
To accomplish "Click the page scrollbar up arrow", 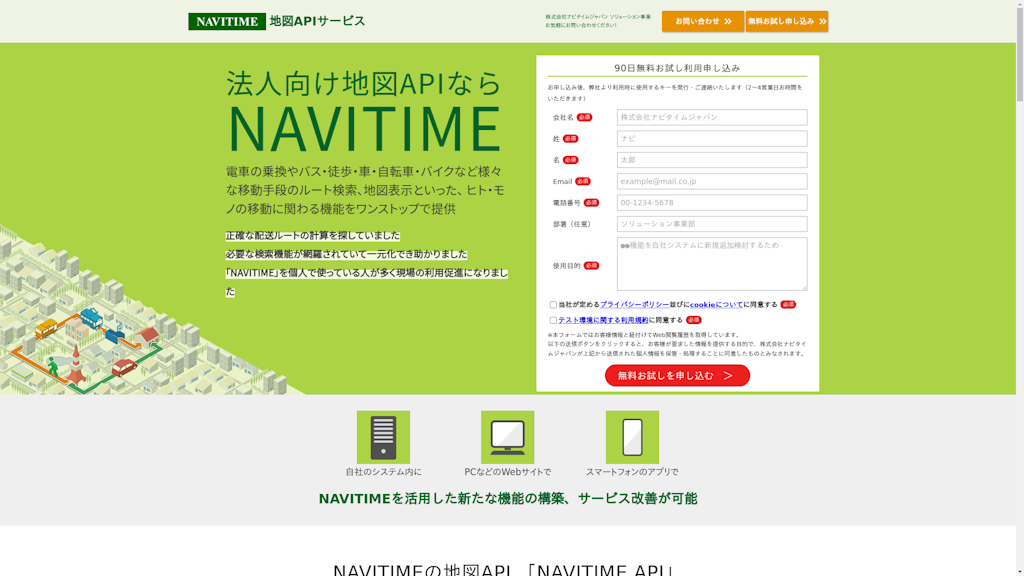I will click(x=1019, y=6).
